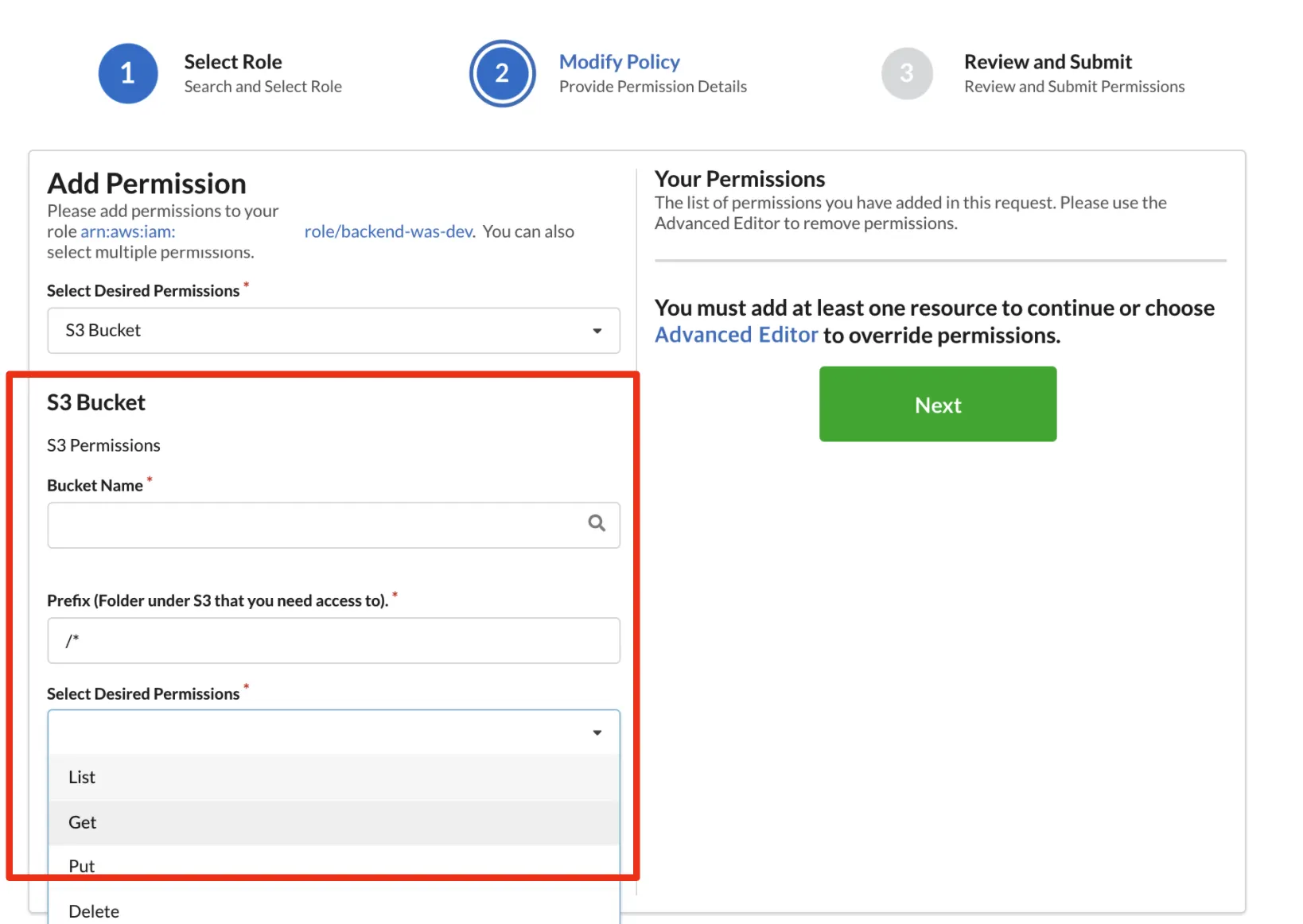Choose Put in the permissions menu
Image resolution: width=1303 pixels, height=924 pixels.
click(82, 866)
